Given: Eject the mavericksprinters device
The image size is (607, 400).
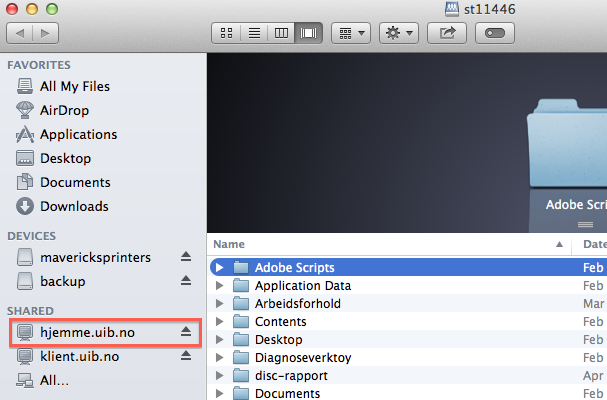Looking at the screenshot, I should coord(185,257).
